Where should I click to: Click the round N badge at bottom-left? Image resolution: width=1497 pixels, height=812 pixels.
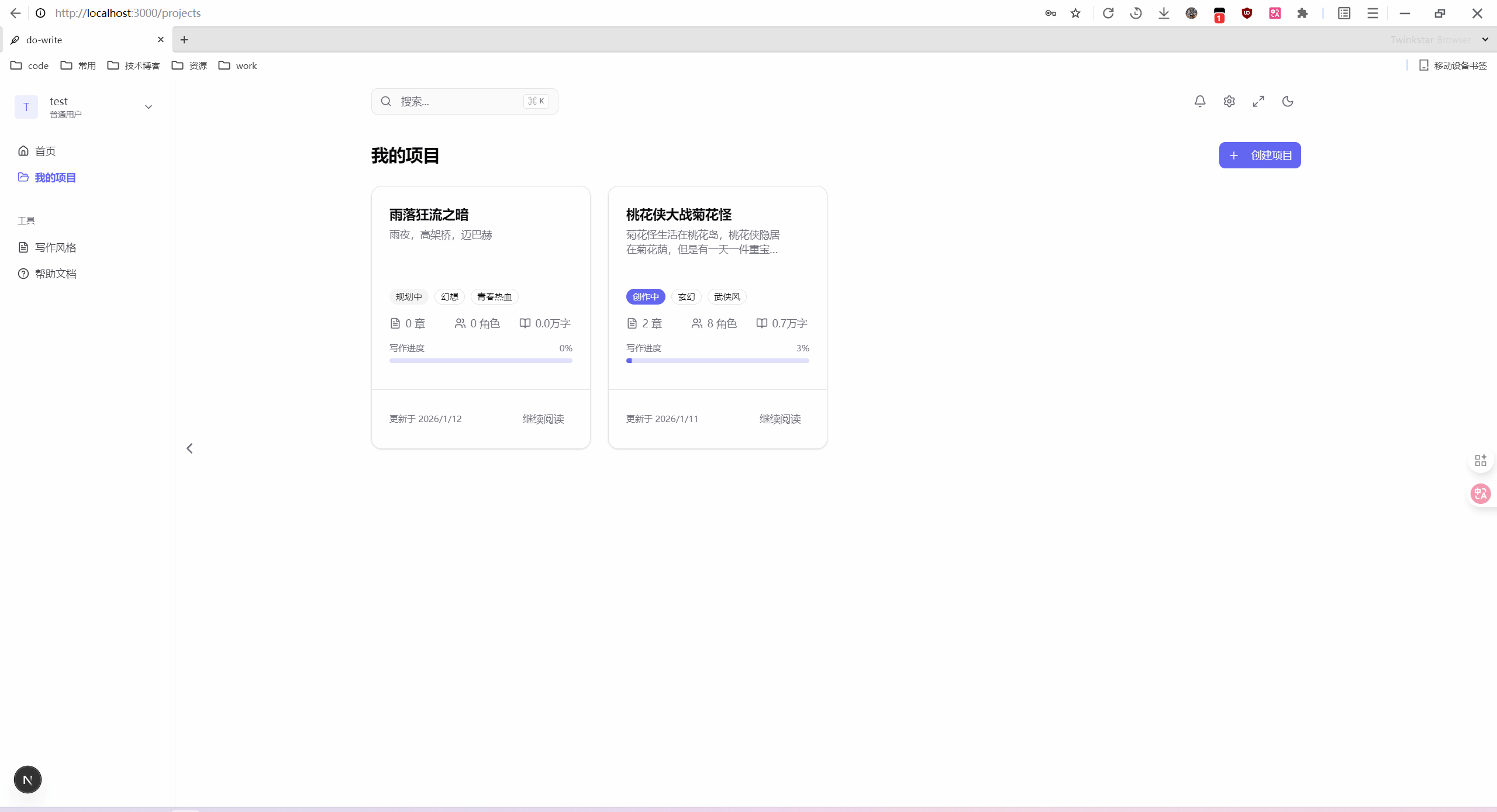(x=27, y=779)
